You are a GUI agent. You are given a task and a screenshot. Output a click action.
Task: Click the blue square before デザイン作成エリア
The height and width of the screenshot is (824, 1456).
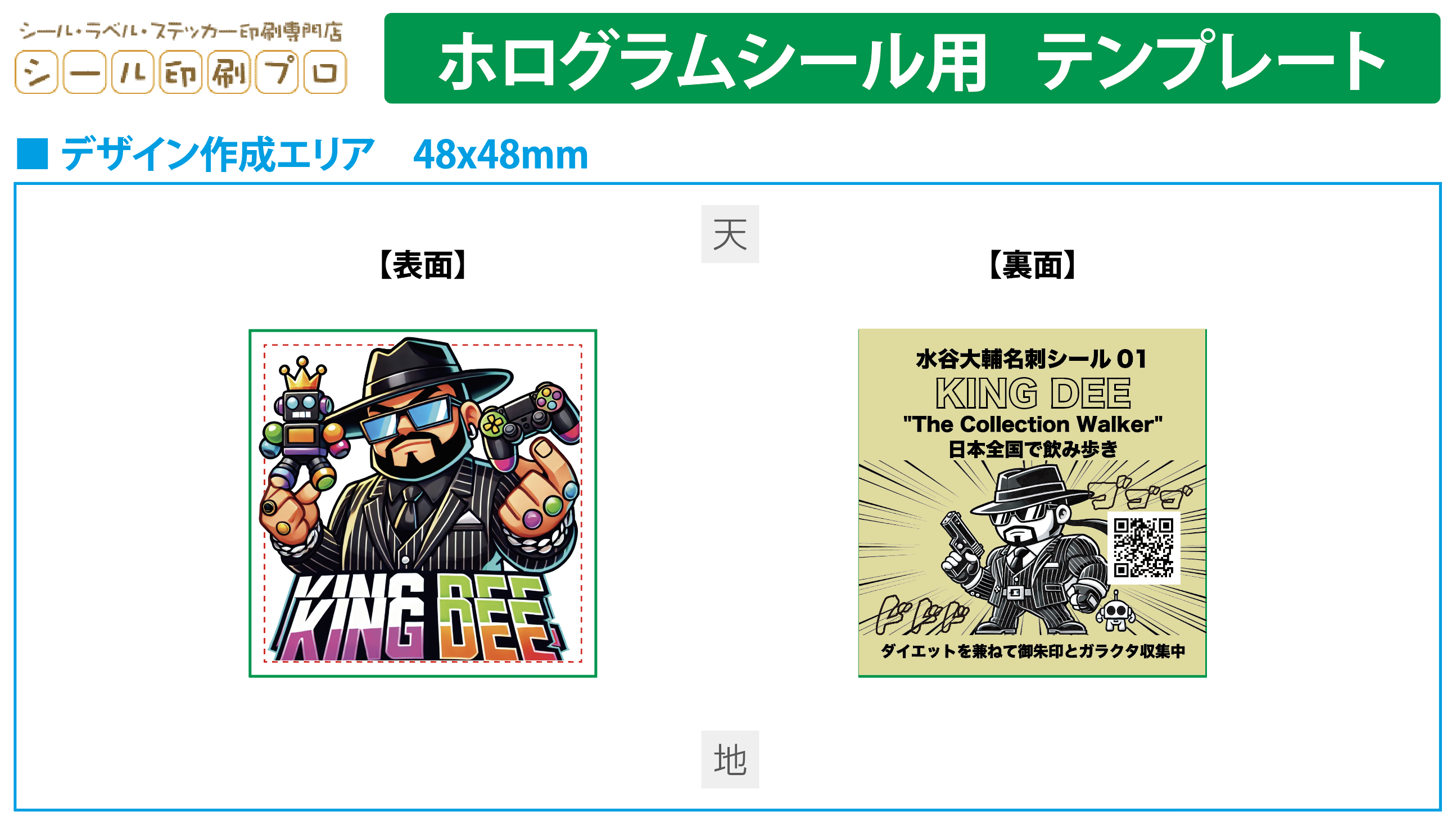(x=32, y=154)
